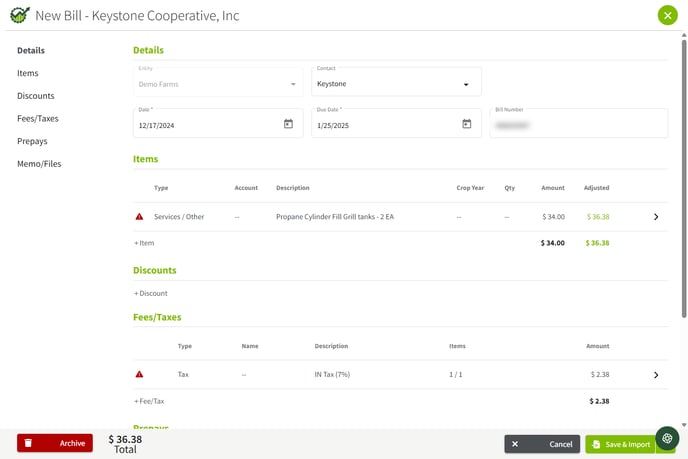This screenshot has width=688, height=459.
Task: Click the Qty column header
Action: click(509, 188)
